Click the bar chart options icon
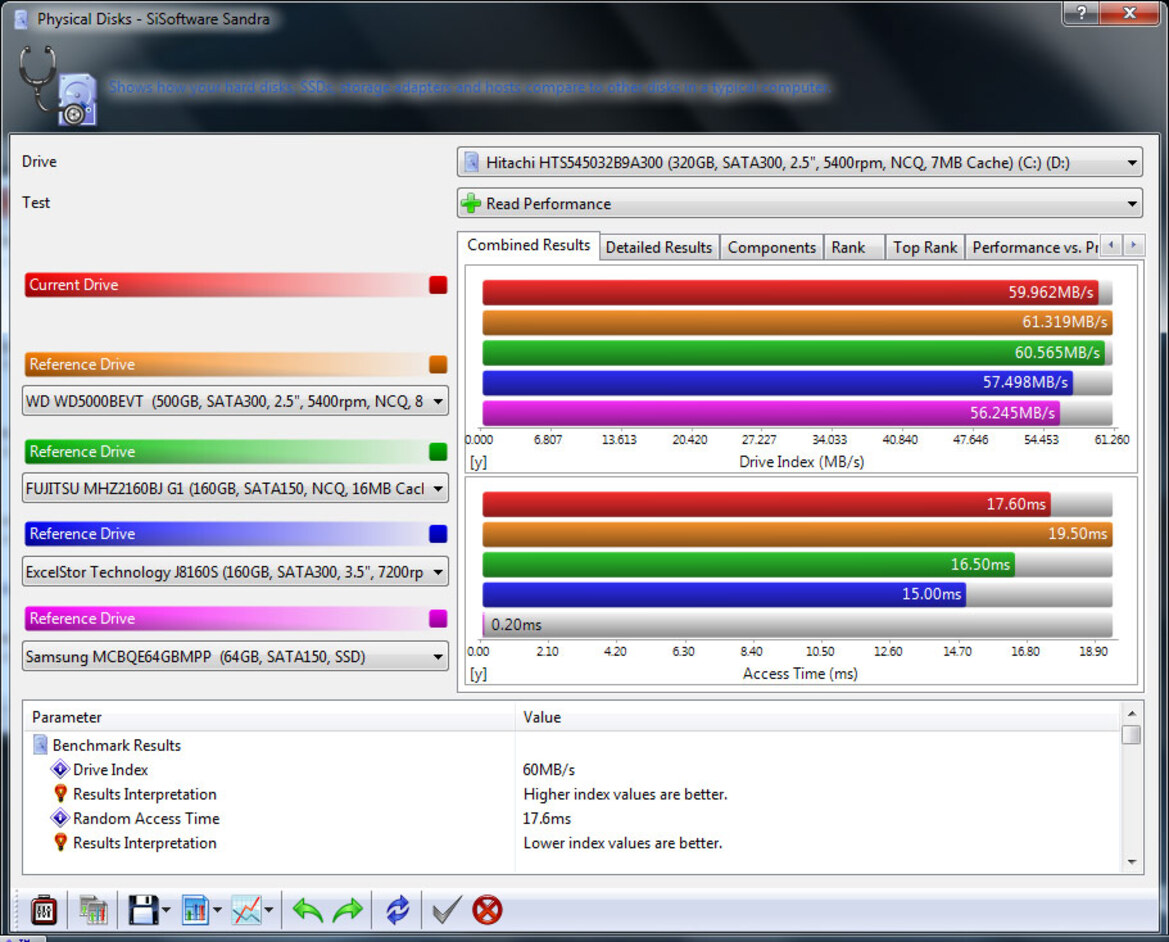This screenshot has height=942, width=1169. [x=195, y=910]
